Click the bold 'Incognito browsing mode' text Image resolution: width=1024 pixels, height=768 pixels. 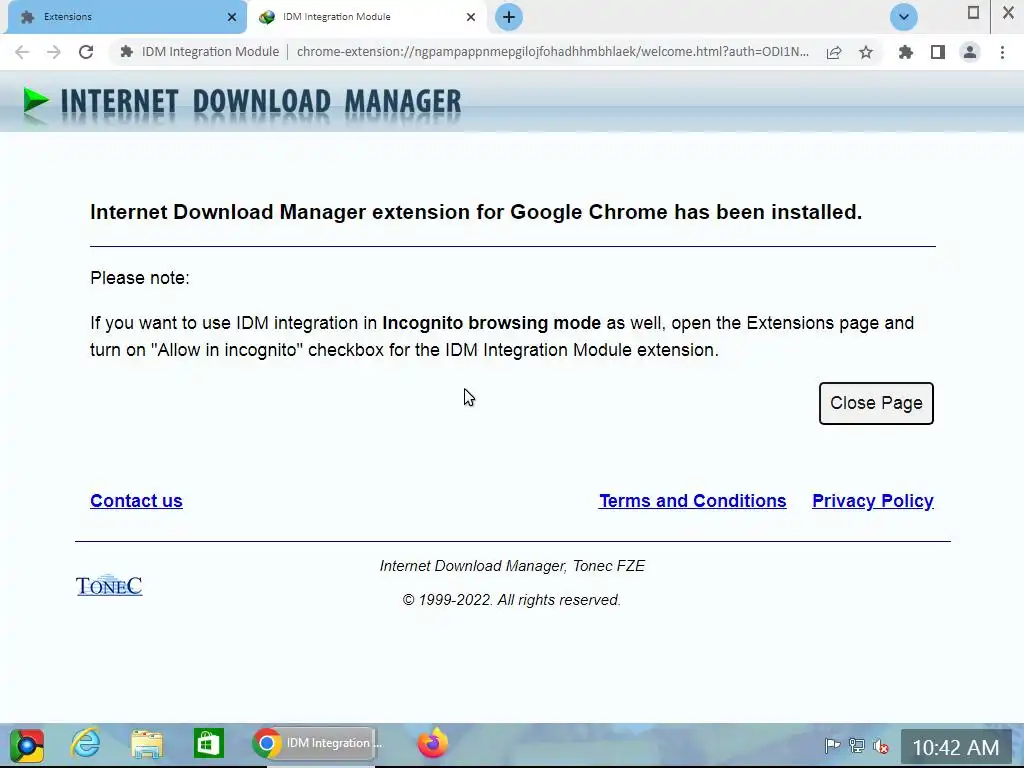(x=491, y=323)
